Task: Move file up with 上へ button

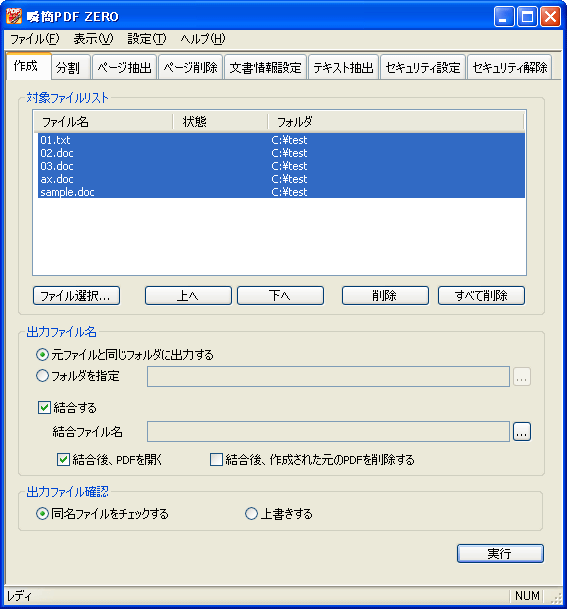Action: (x=188, y=296)
